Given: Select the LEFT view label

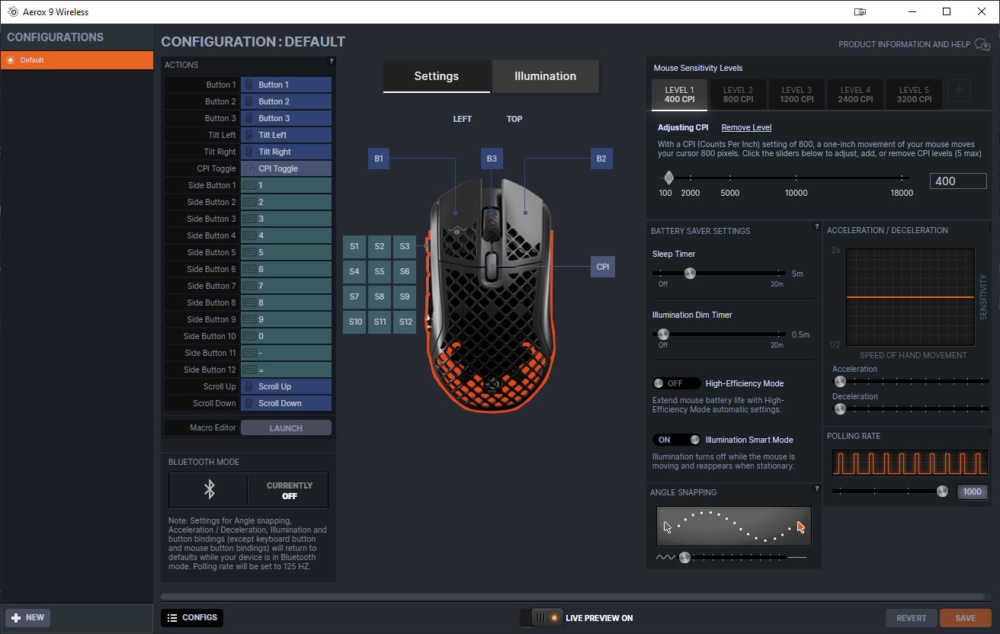Looking at the screenshot, I should tap(462, 119).
